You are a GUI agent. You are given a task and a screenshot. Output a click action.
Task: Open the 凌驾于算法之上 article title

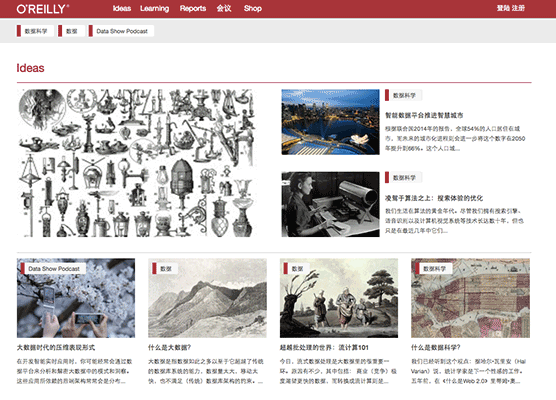pyautogui.click(x=434, y=198)
